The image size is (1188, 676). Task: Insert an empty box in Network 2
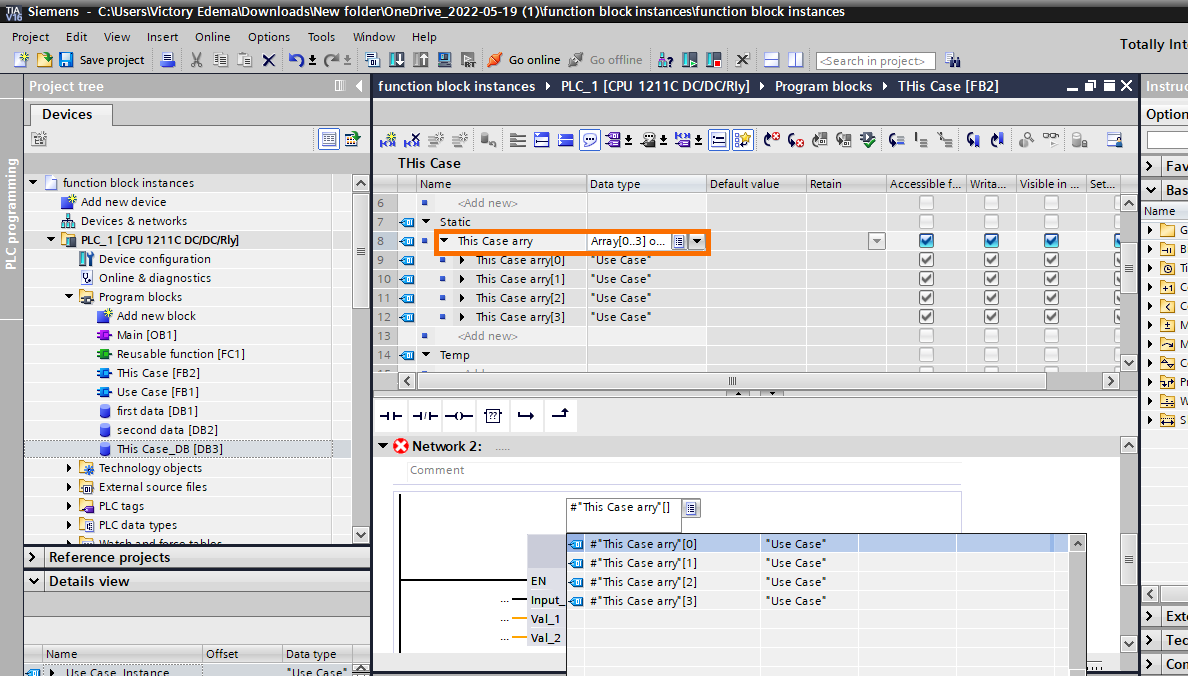click(491, 415)
